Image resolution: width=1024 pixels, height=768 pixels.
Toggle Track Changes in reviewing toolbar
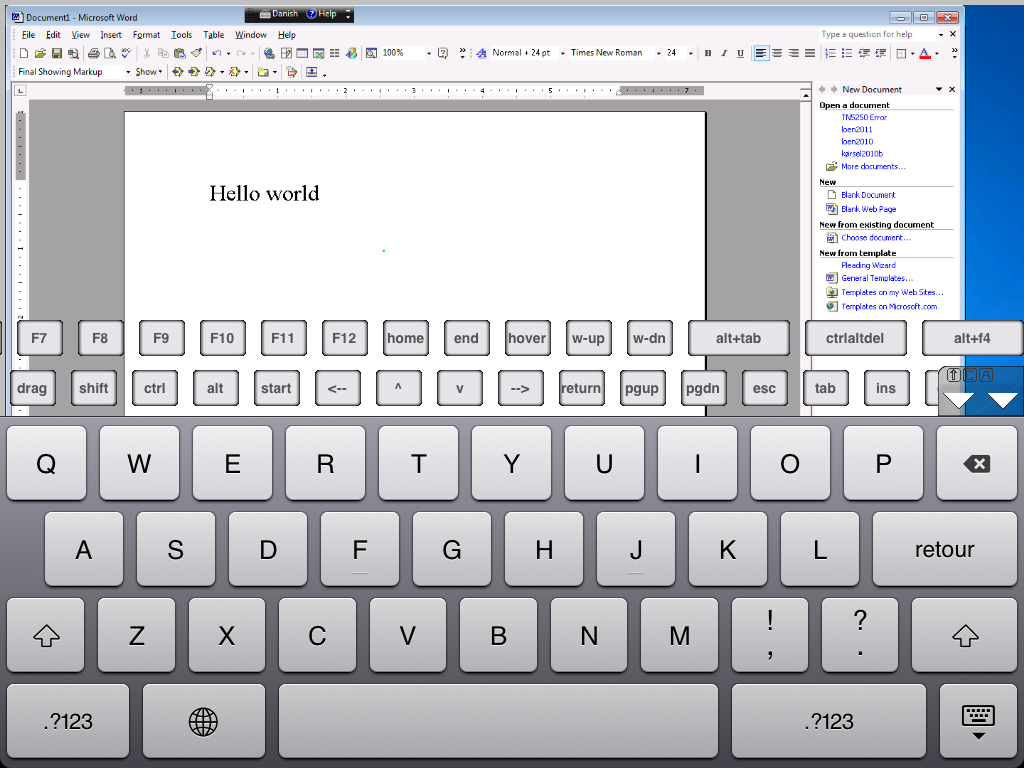tap(291, 72)
